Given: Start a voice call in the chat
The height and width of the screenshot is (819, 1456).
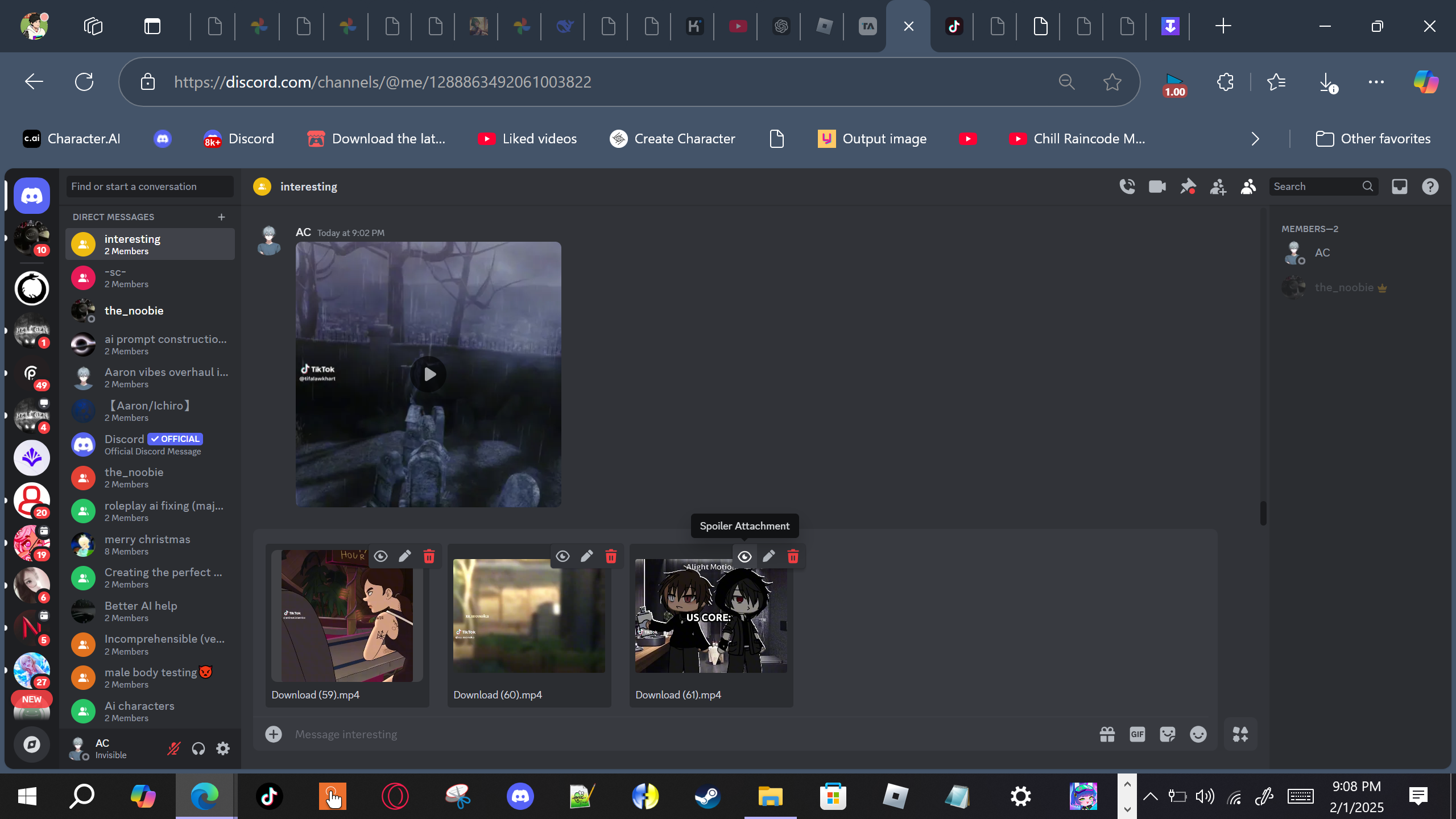Looking at the screenshot, I should coord(1127,187).
